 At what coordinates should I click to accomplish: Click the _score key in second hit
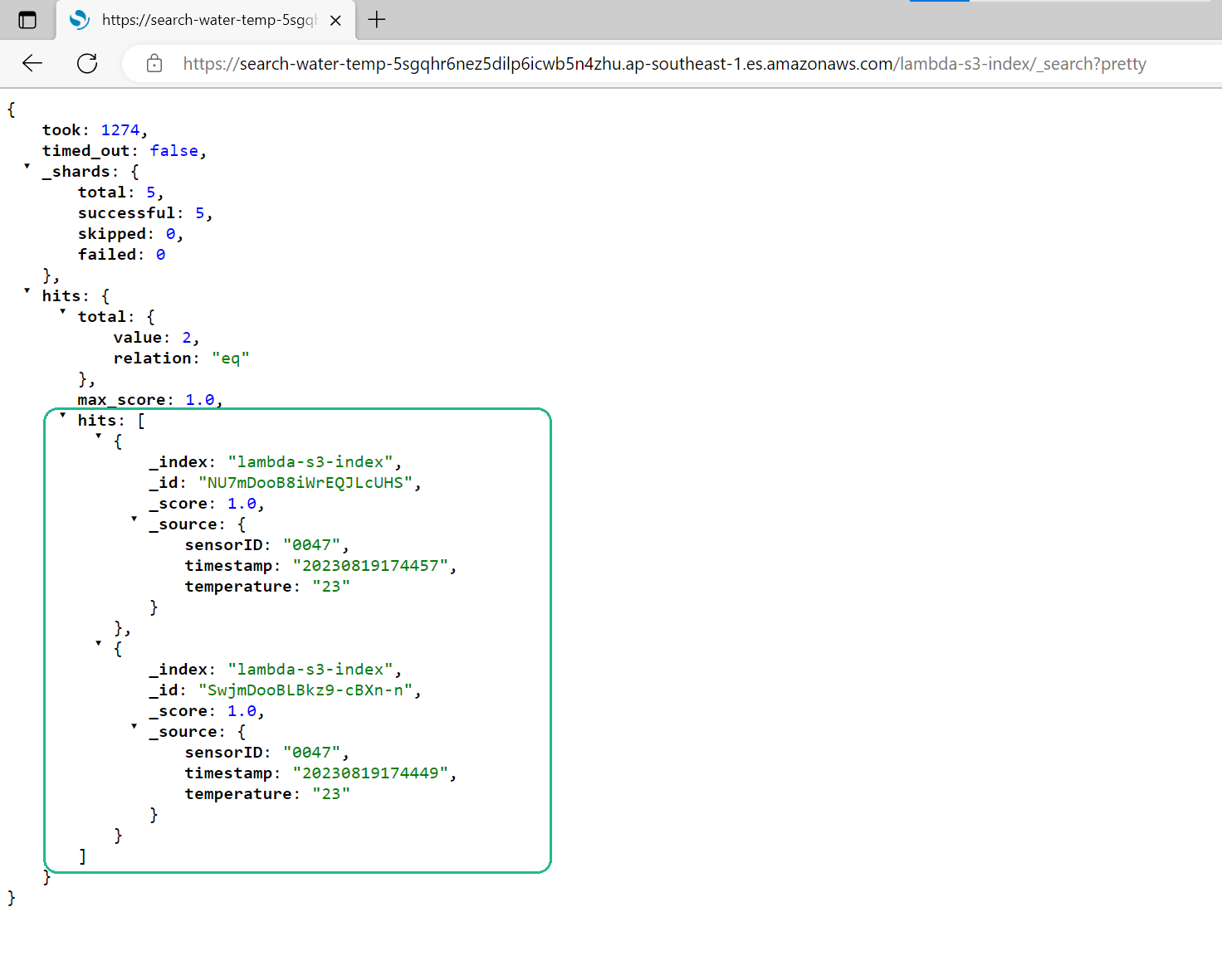(178, 711)
